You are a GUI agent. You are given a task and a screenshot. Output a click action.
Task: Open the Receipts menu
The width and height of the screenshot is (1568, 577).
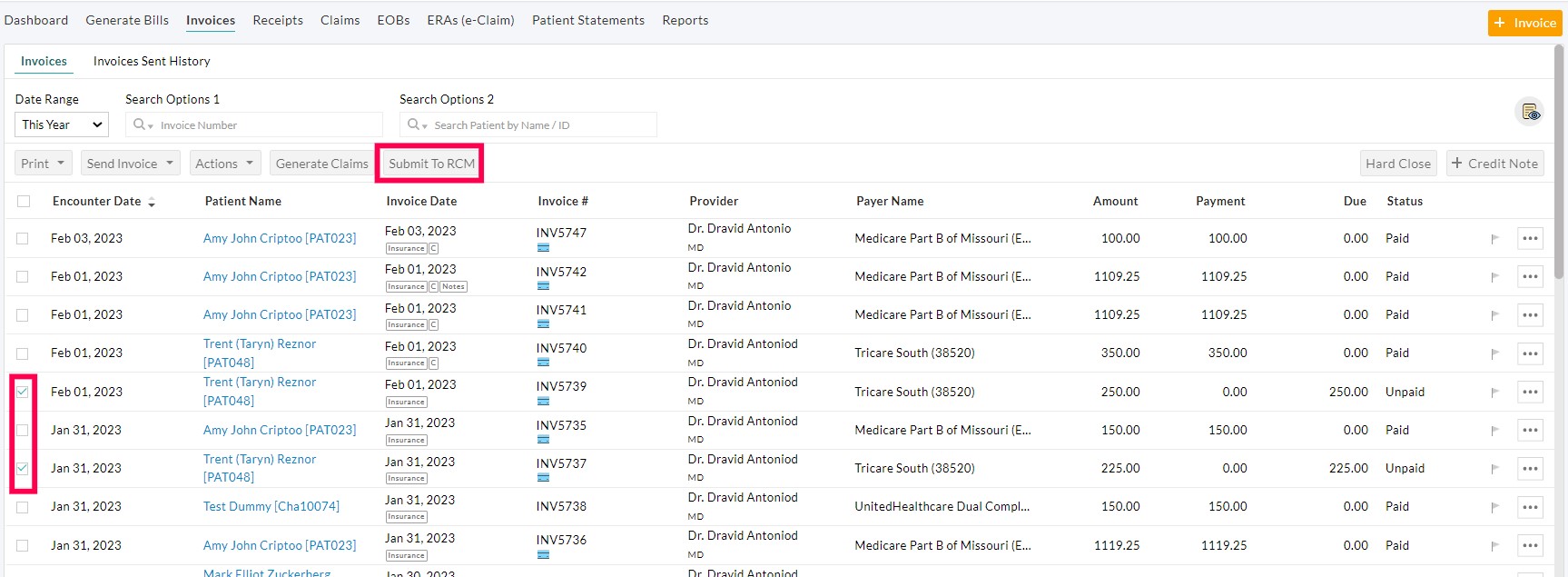(278, 20)
